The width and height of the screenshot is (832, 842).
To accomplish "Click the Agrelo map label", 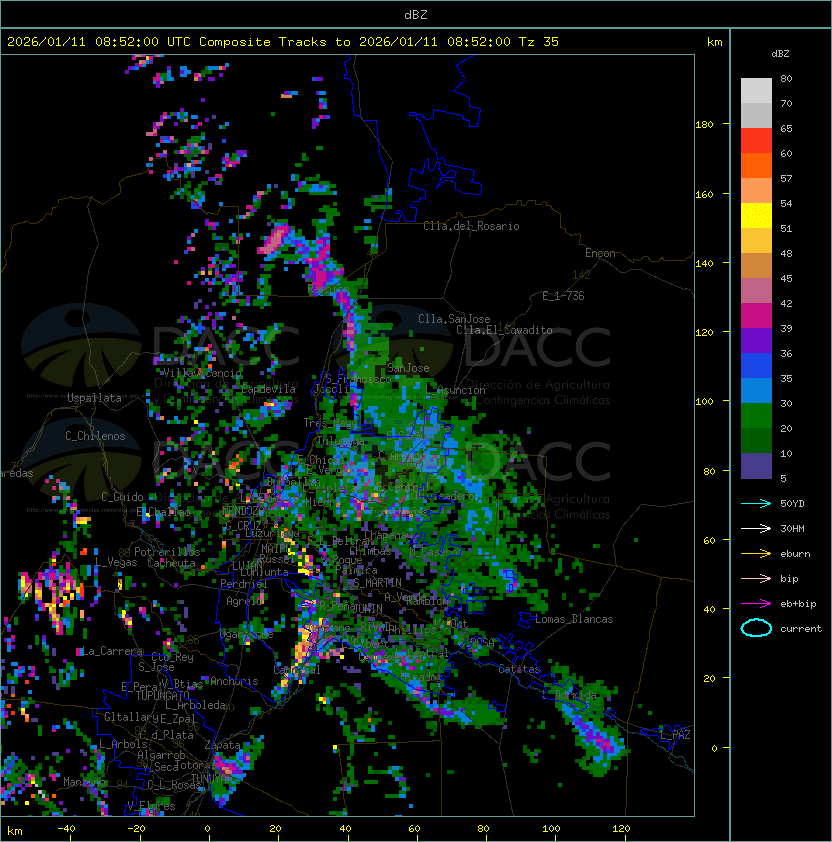I will tap(244, 601).
